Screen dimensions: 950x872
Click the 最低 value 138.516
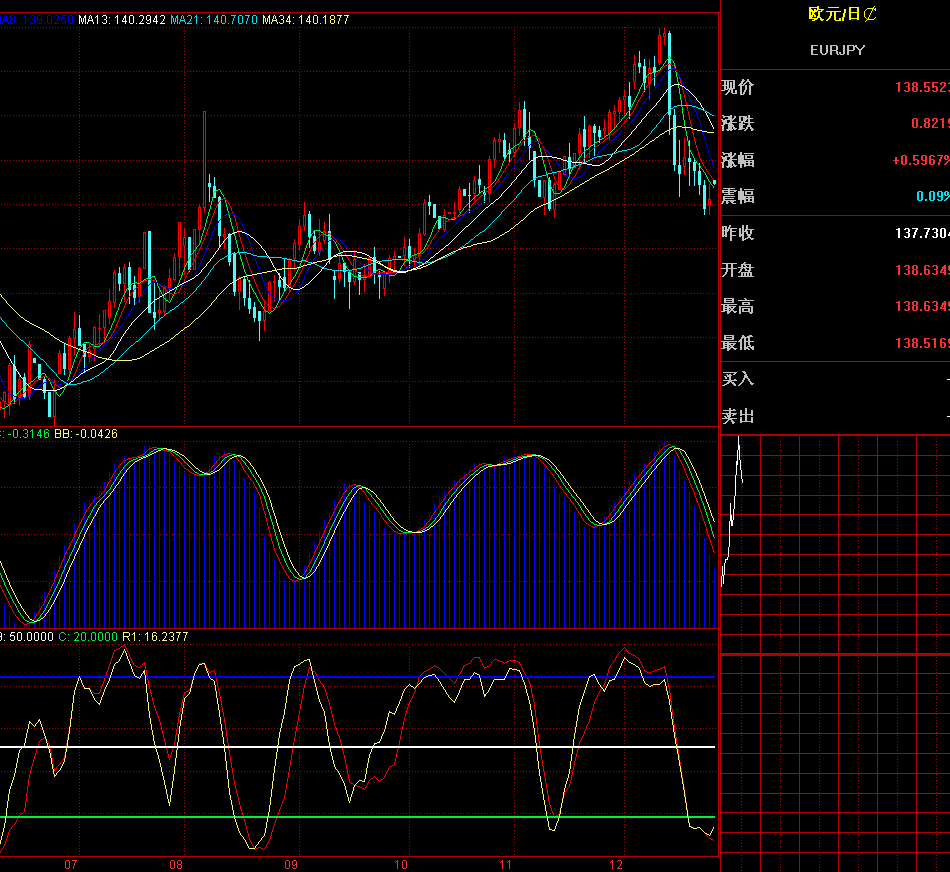(922, 344)
